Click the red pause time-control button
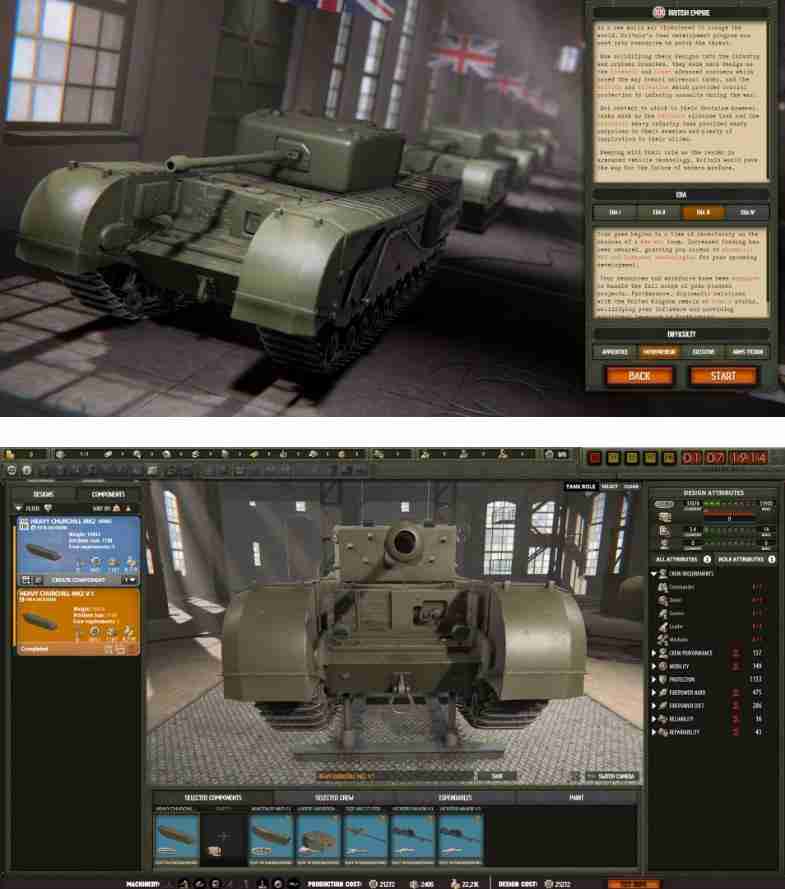This screenshot has width=785, height=889. (594, 458)
